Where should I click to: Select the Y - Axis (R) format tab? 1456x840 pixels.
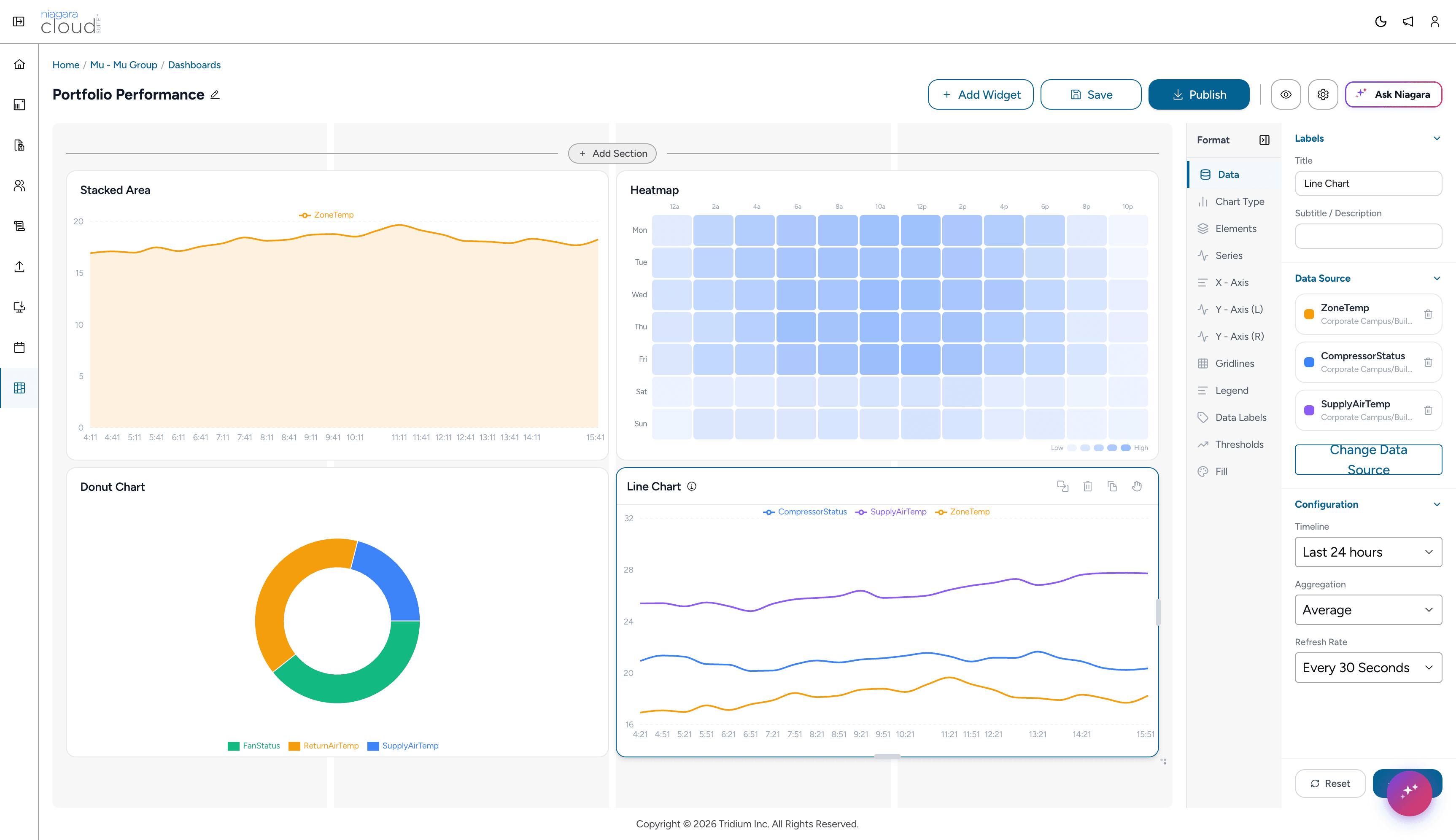point(1233,337)
